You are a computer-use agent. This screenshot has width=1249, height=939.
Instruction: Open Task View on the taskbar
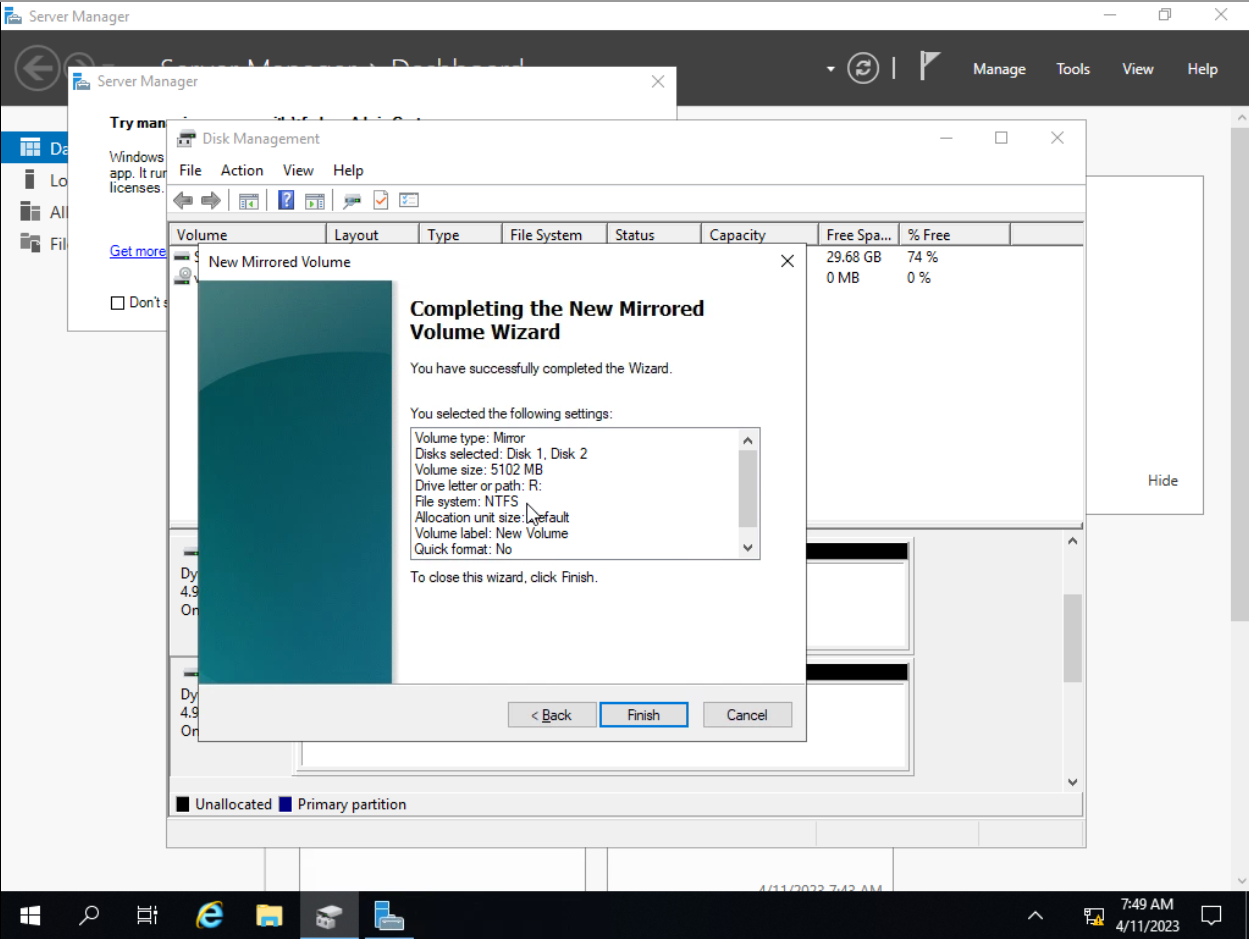coord(147,915)
